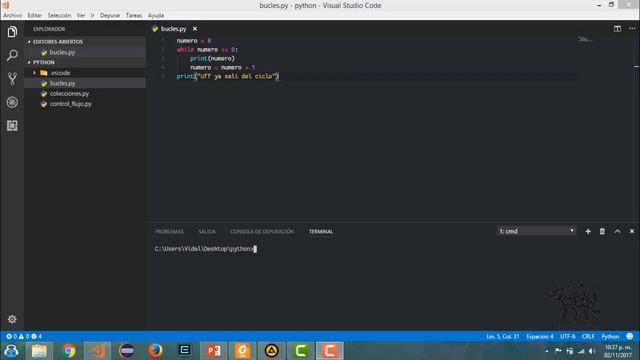Open colecciones.py file
This screenshot has height=360, width=640.
(84, 93)
